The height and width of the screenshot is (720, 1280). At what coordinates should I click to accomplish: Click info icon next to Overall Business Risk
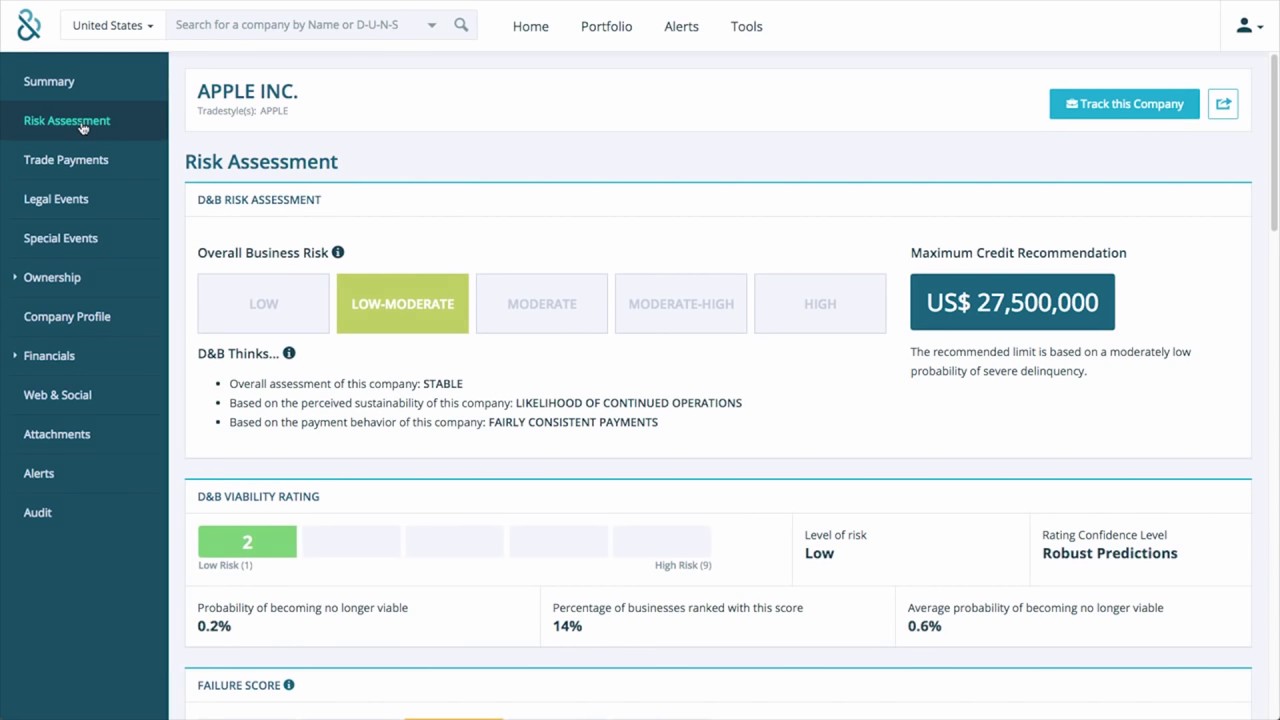tap(338, 253)
